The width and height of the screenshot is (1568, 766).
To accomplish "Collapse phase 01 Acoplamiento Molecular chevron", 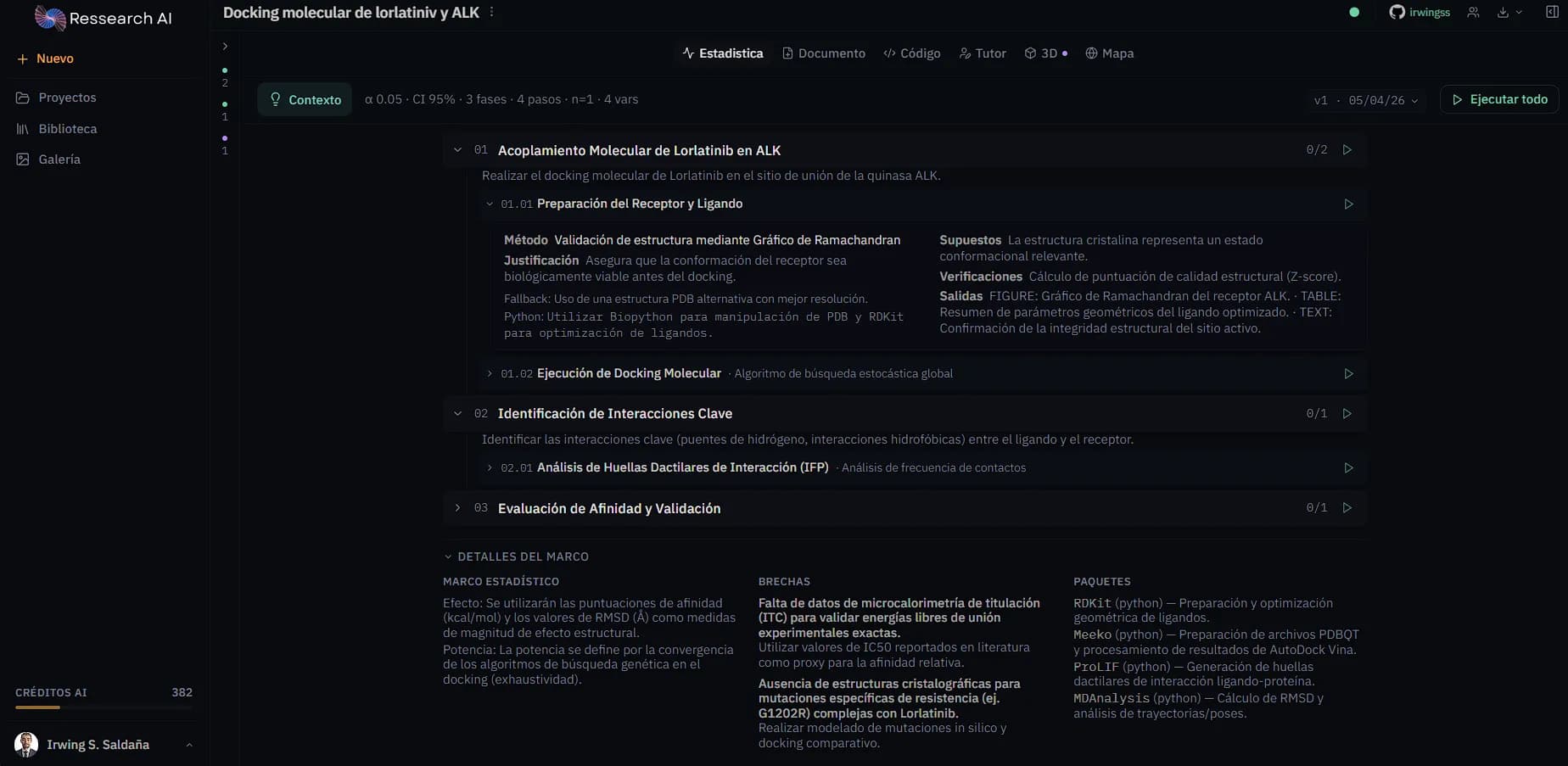I will tap(458, 150).
